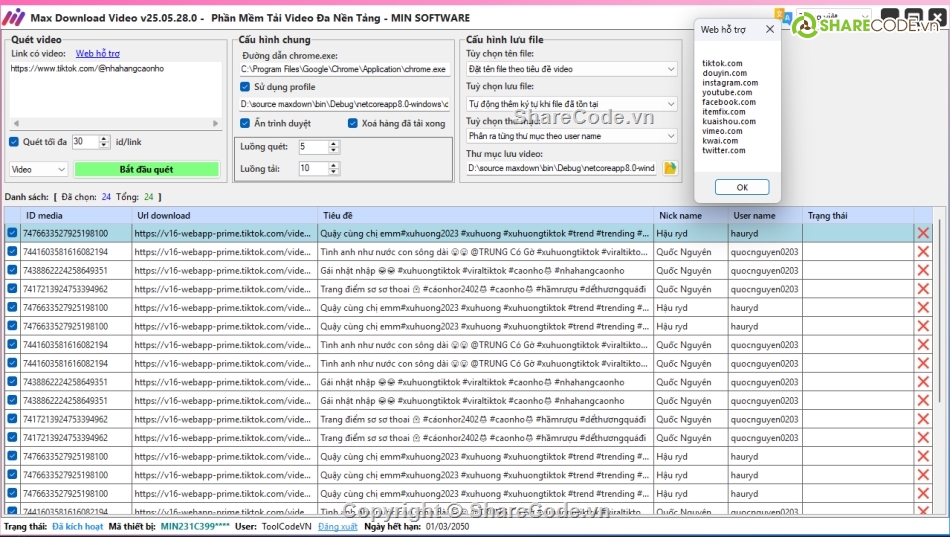The image size is (950, 537).
Task: Sort by User name column header
Action: [765, 215]
